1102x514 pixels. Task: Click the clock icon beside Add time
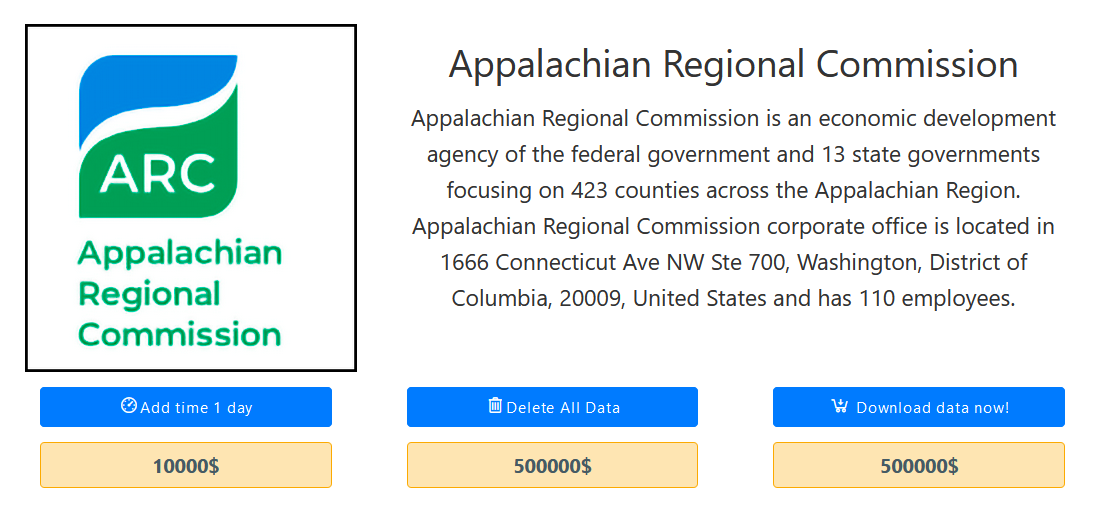129,406
